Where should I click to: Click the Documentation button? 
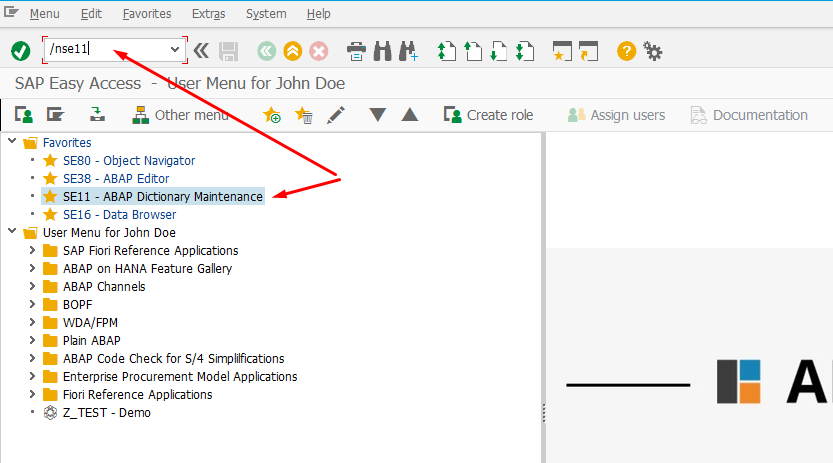click(x=749, y=115)
